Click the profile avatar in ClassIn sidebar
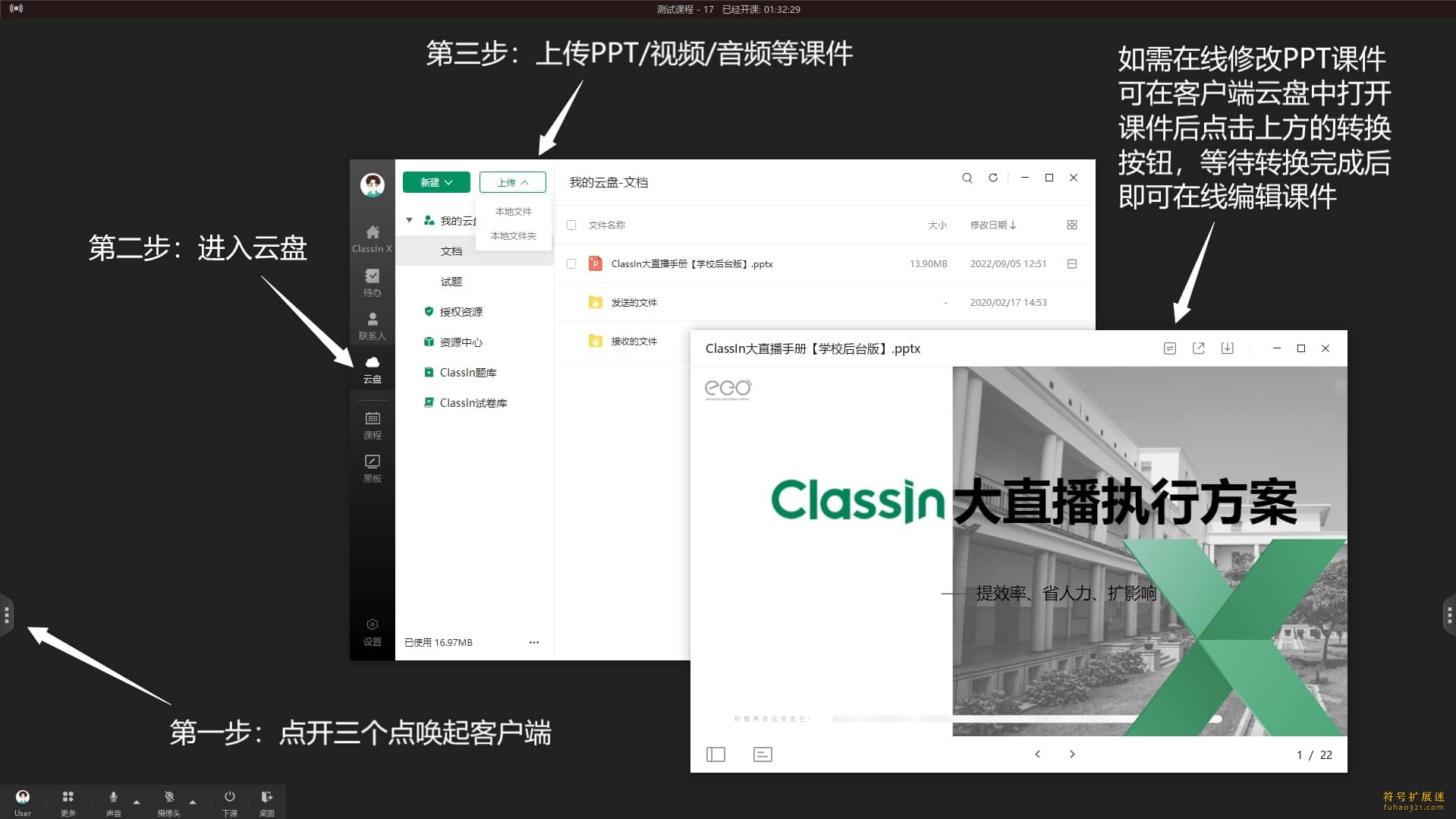 point(372,184)
